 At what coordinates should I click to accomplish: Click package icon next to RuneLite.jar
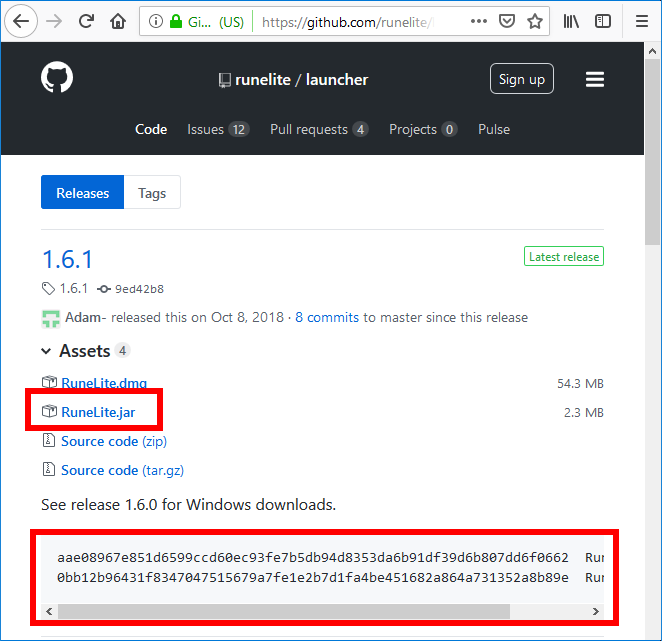pos(49,411)
